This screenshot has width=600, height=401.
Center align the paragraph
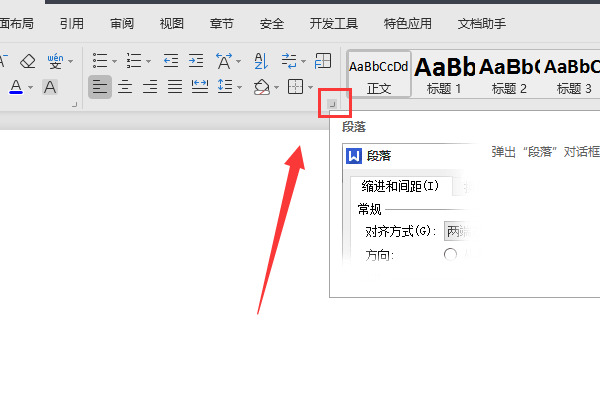pos(125,87)
